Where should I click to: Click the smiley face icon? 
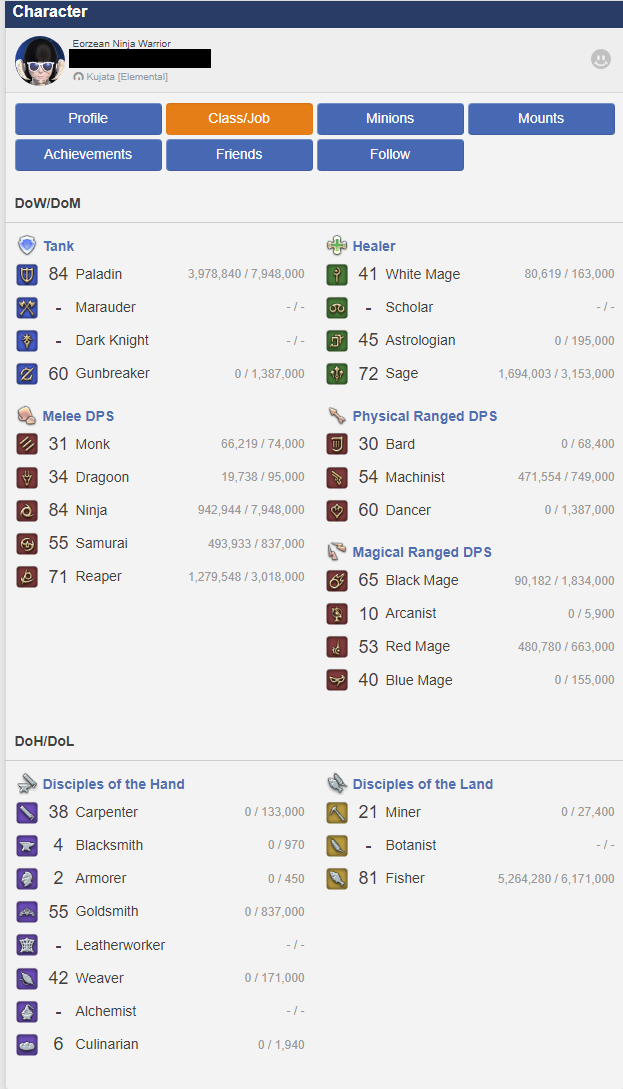pyautogui.click(x=600, y=59)
